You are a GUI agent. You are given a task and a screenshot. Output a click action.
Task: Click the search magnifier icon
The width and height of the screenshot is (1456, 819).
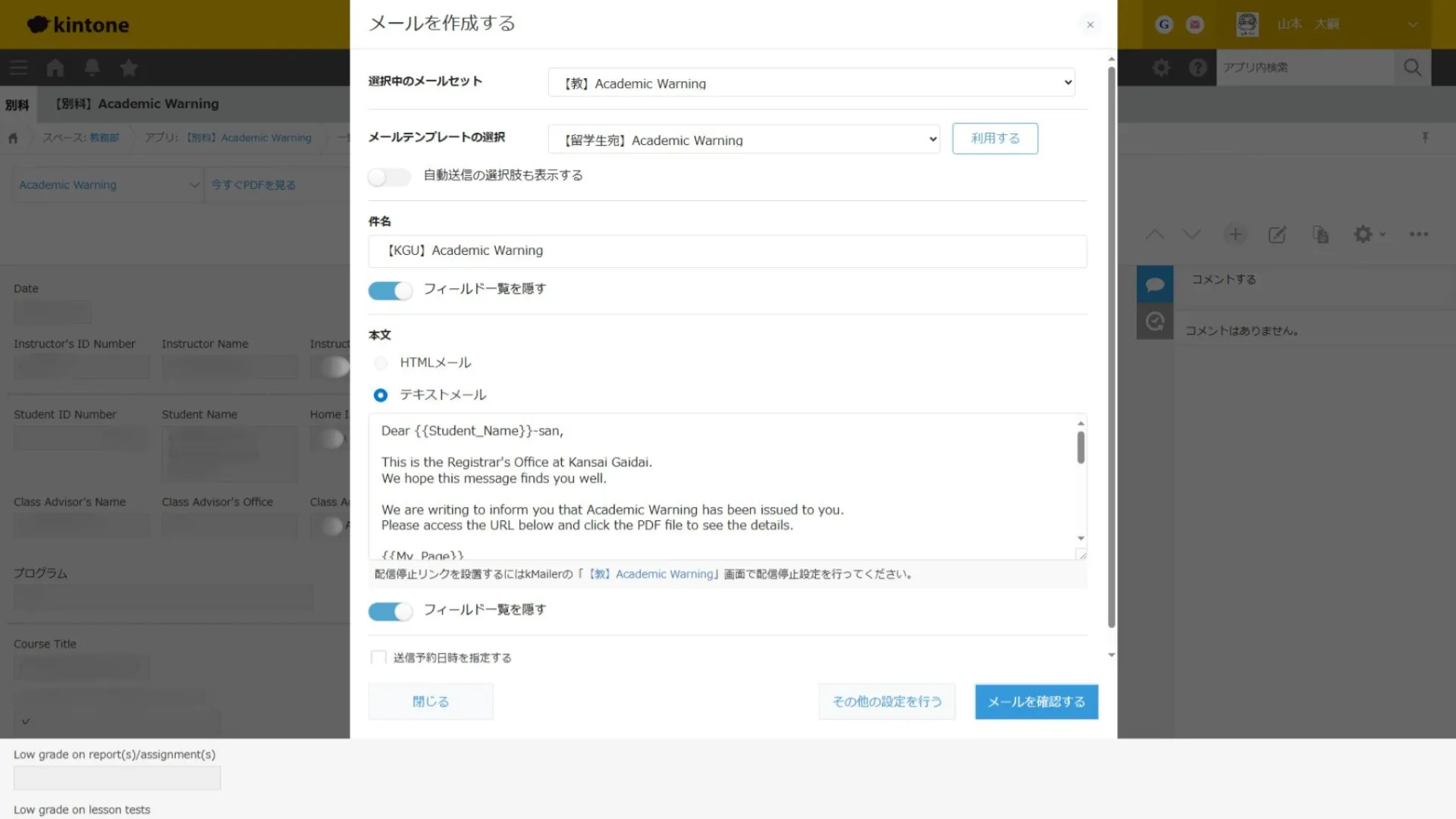[1412, 67]
